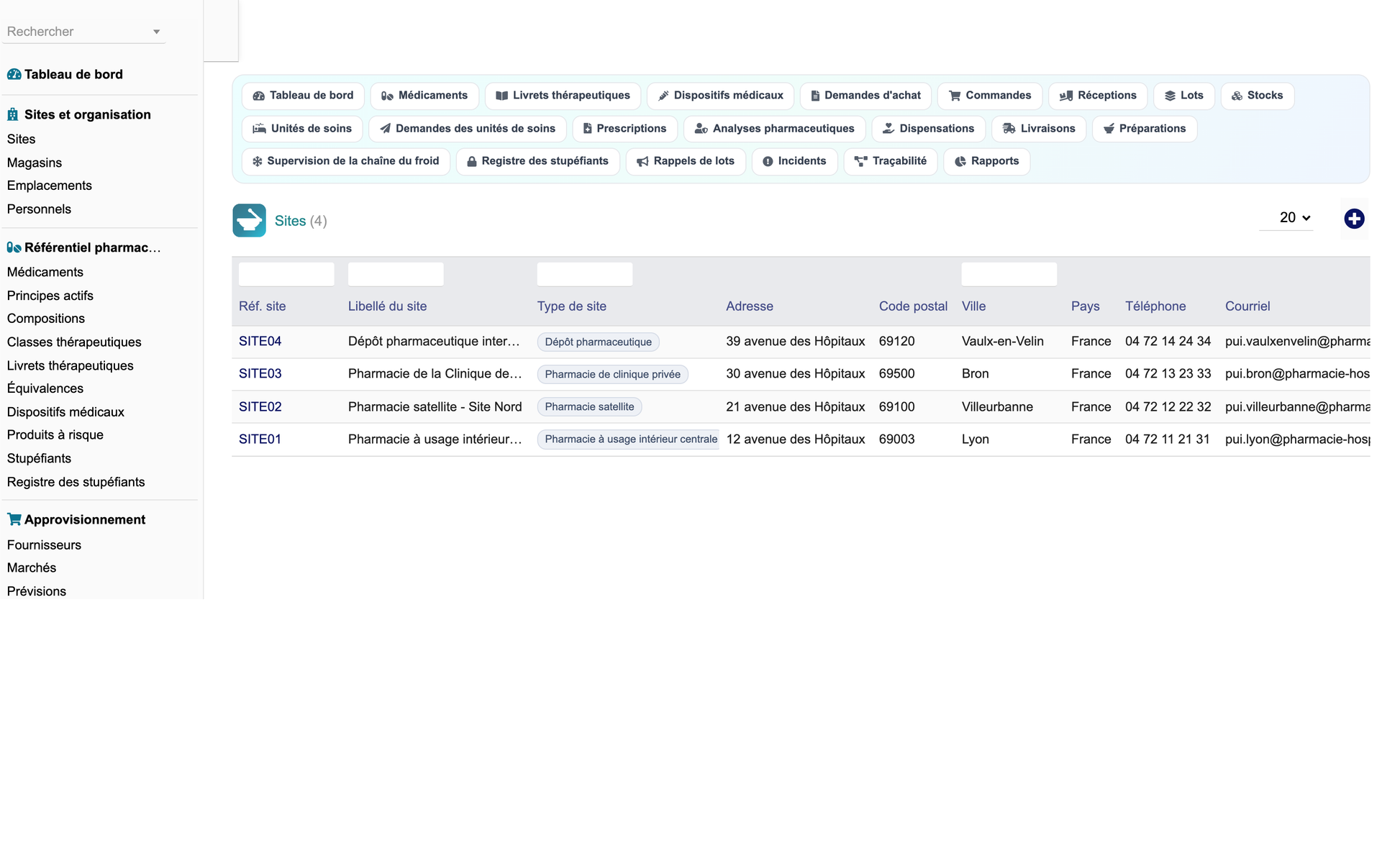Click the Dépôt pharmaceutique type badge

598,342
